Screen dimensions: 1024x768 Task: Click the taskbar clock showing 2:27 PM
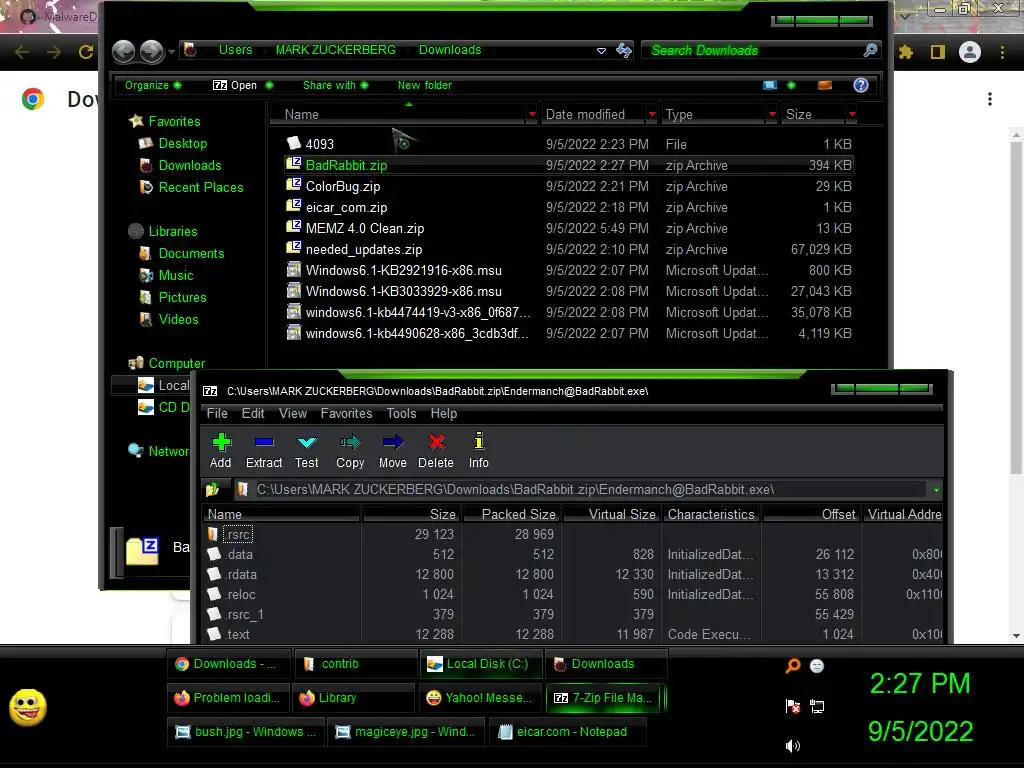pyautogui.click(x=920, y=684)
